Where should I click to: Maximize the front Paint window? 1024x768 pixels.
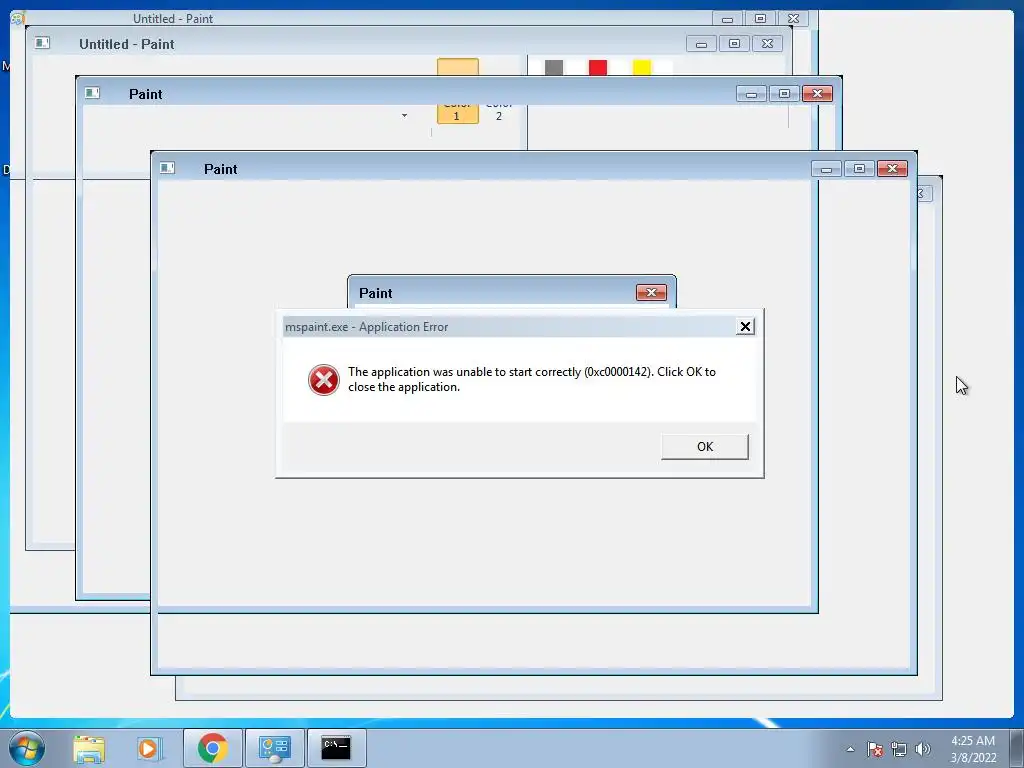(x=859, y=168)
